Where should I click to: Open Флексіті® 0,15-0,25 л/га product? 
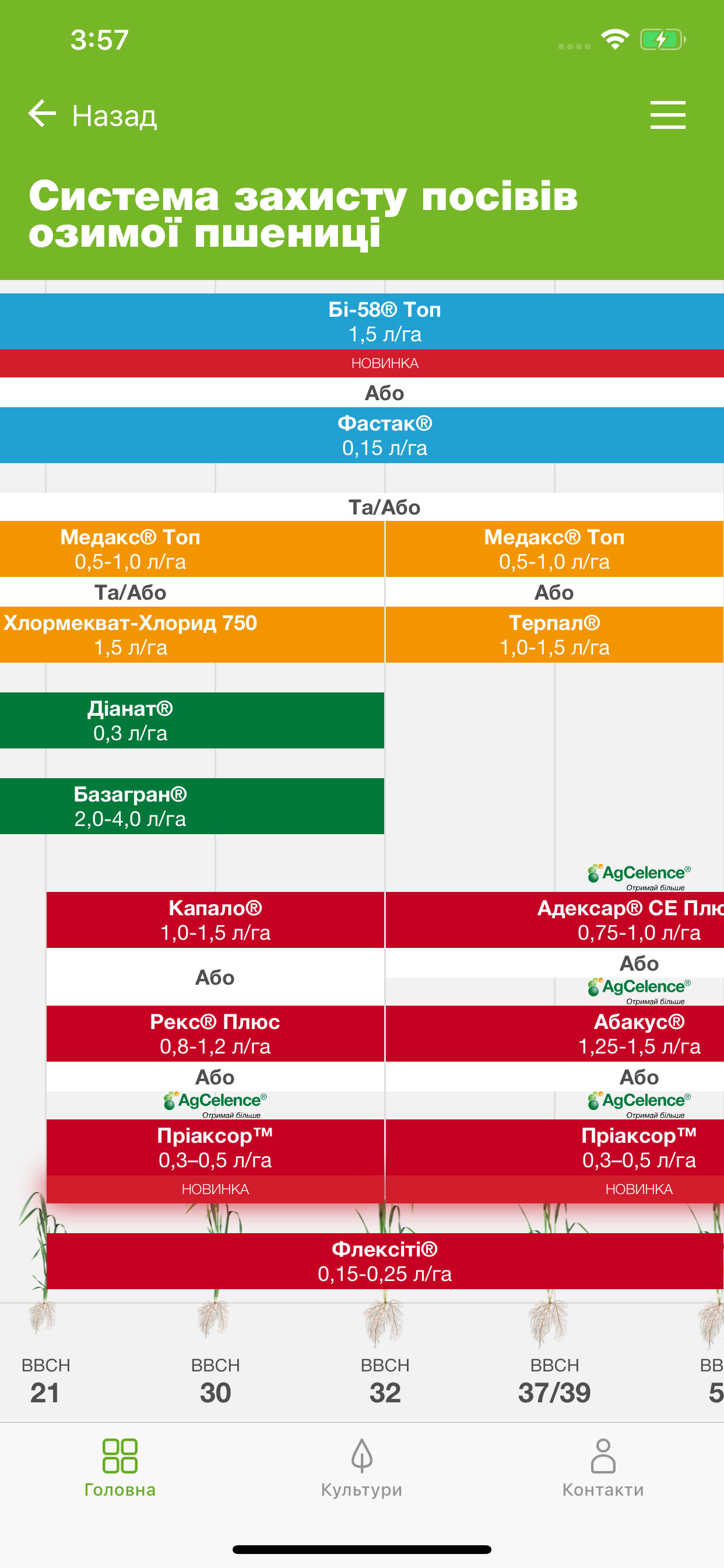pyautogui.click(x=385, y=1262)
